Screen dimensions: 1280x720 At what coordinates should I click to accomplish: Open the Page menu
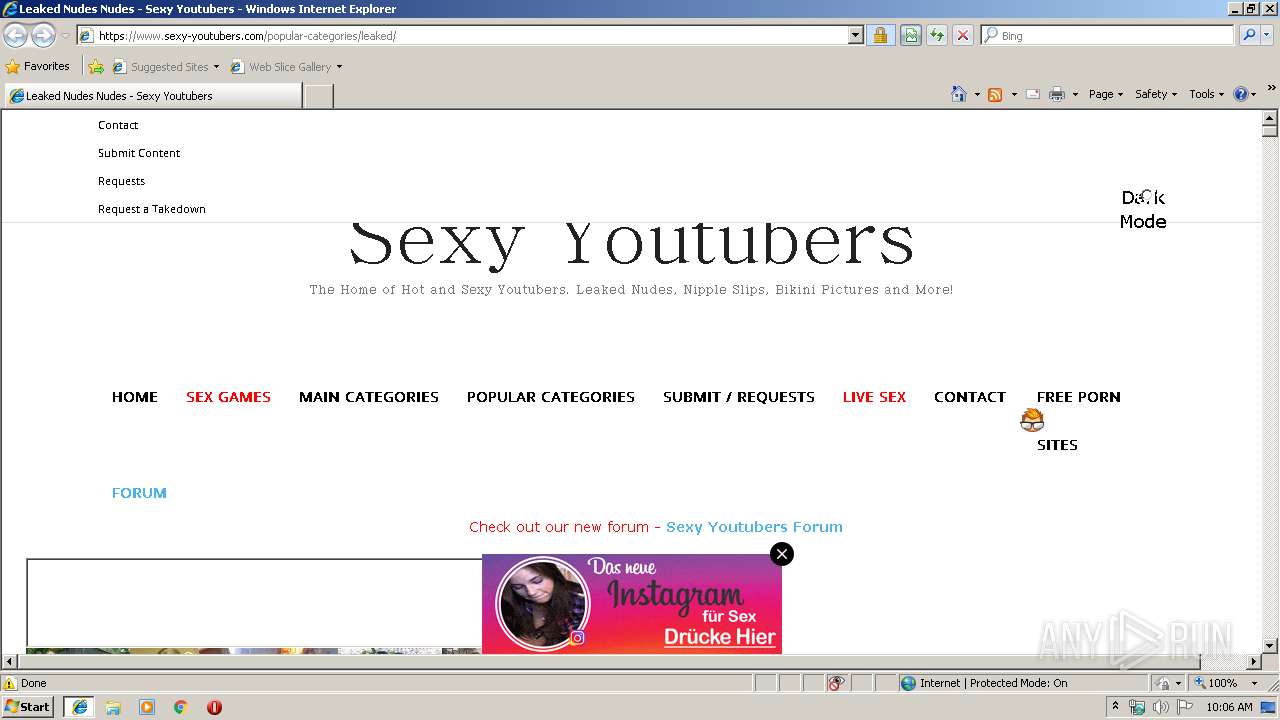pyautogui.click(x=1105, y=94)
